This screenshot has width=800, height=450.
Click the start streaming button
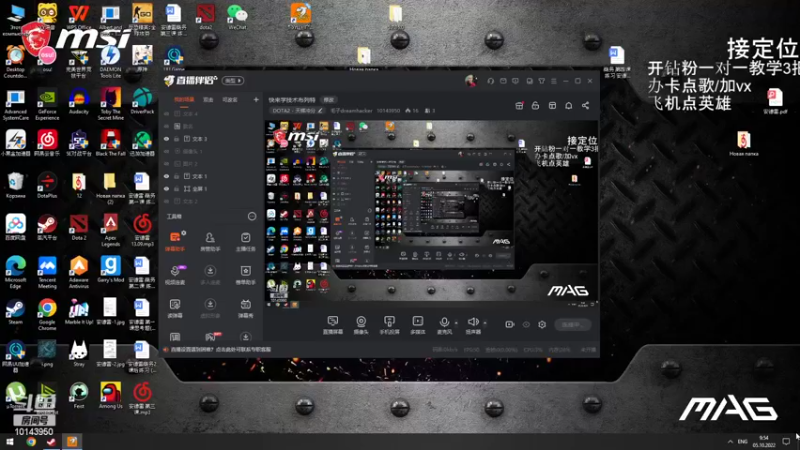point(572,324)
